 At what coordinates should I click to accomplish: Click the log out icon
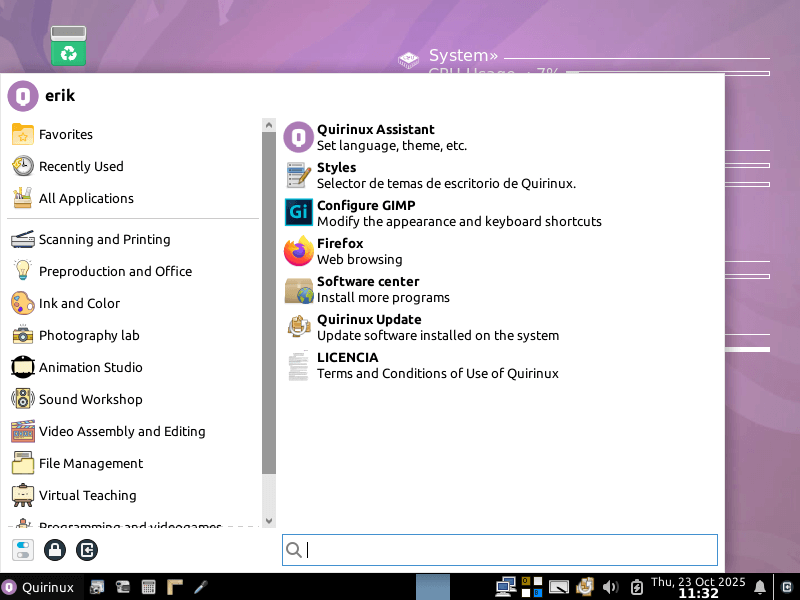click(87, 549)
